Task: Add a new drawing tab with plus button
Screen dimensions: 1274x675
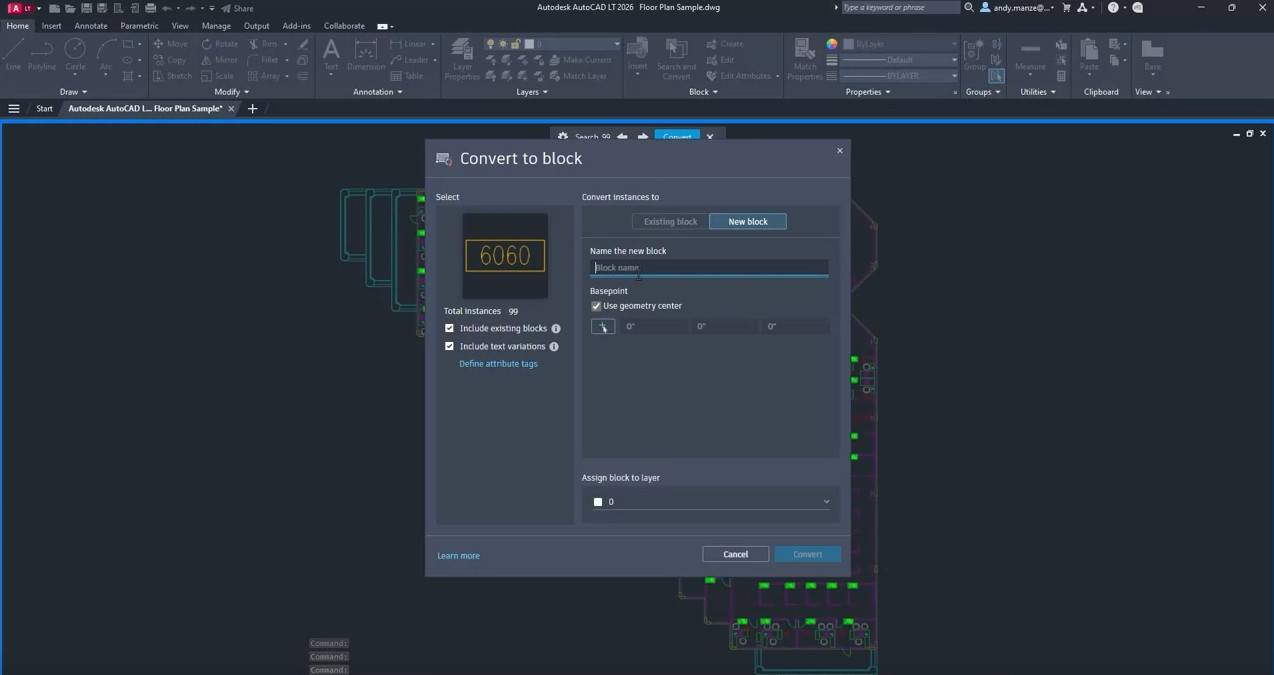Action: tap(252, 108)
